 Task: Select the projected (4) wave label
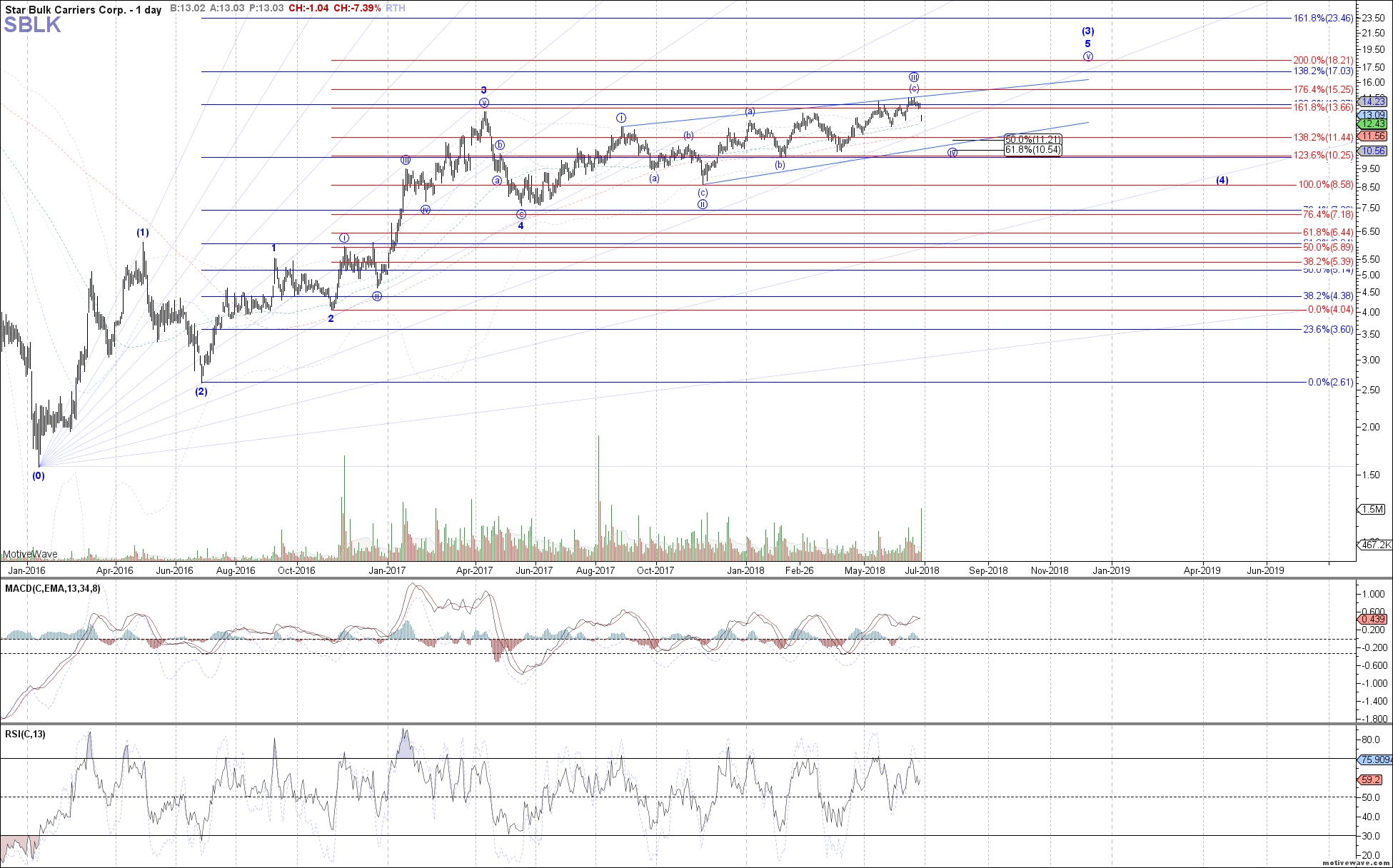[1222, 180]
